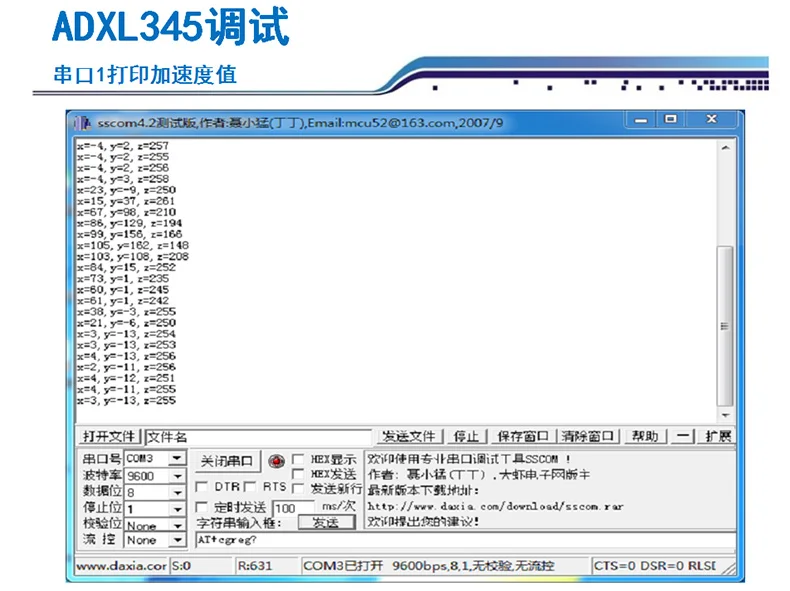The width and height of the screenshot is (790, 591).
Task: Open the 校验位 None dropdown
Action: [x=177, y=526]
